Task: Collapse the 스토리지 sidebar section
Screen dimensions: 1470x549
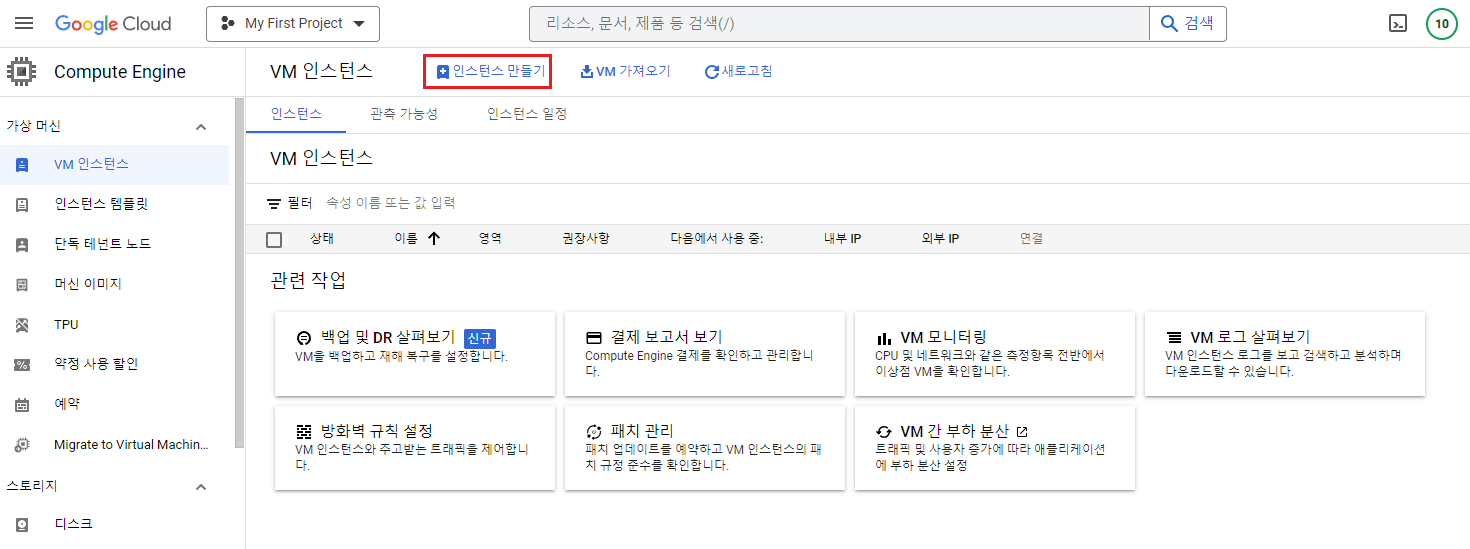Action: [x=201, y=487]
